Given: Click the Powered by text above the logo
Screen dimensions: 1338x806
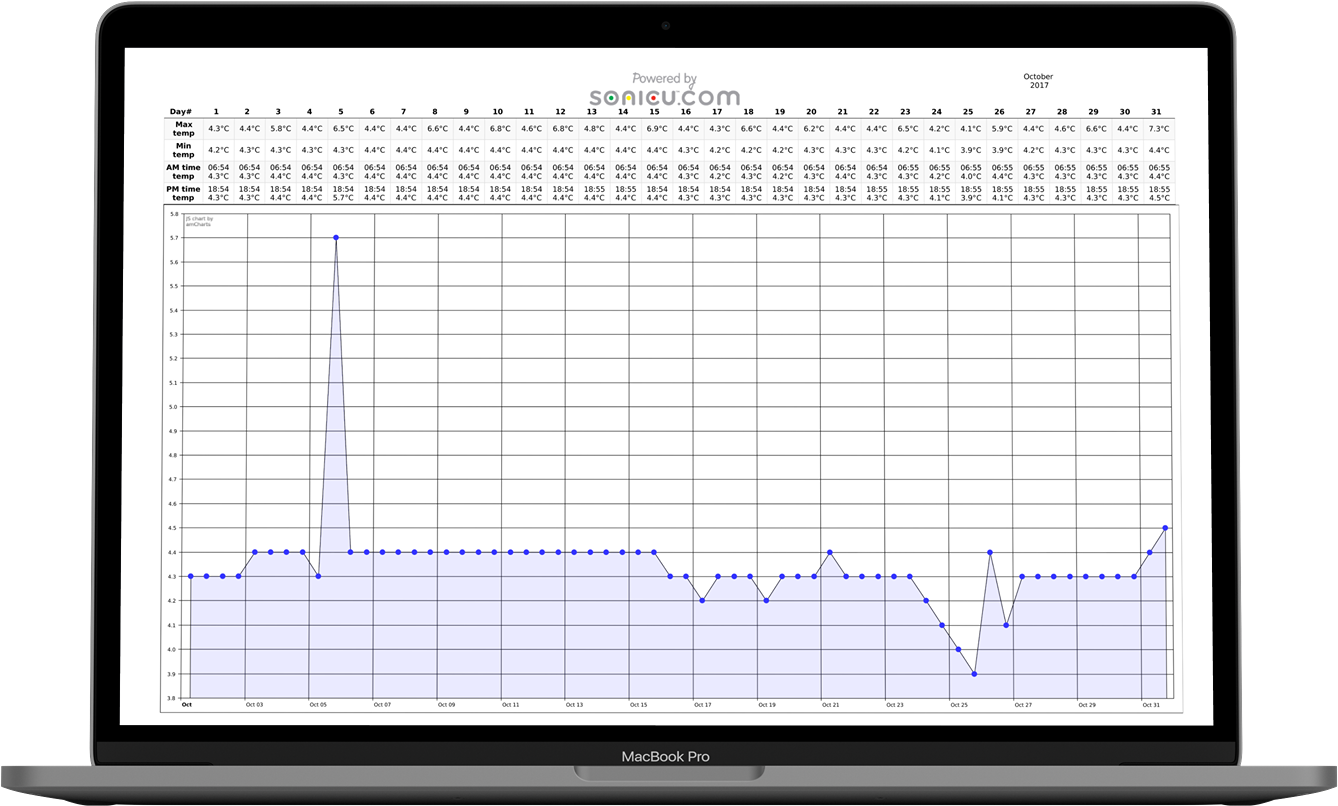Looking at the screenshot, I should coord(664,77).
